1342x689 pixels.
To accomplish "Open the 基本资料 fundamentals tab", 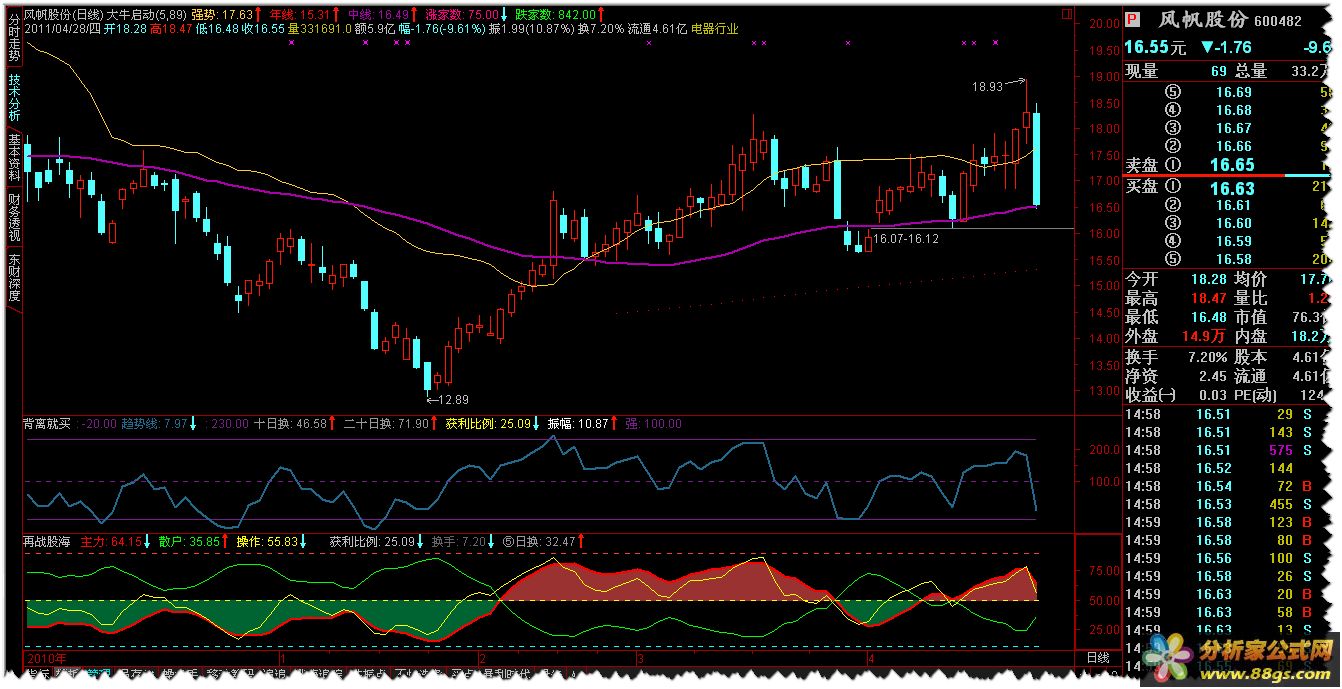I will point(13,157).
